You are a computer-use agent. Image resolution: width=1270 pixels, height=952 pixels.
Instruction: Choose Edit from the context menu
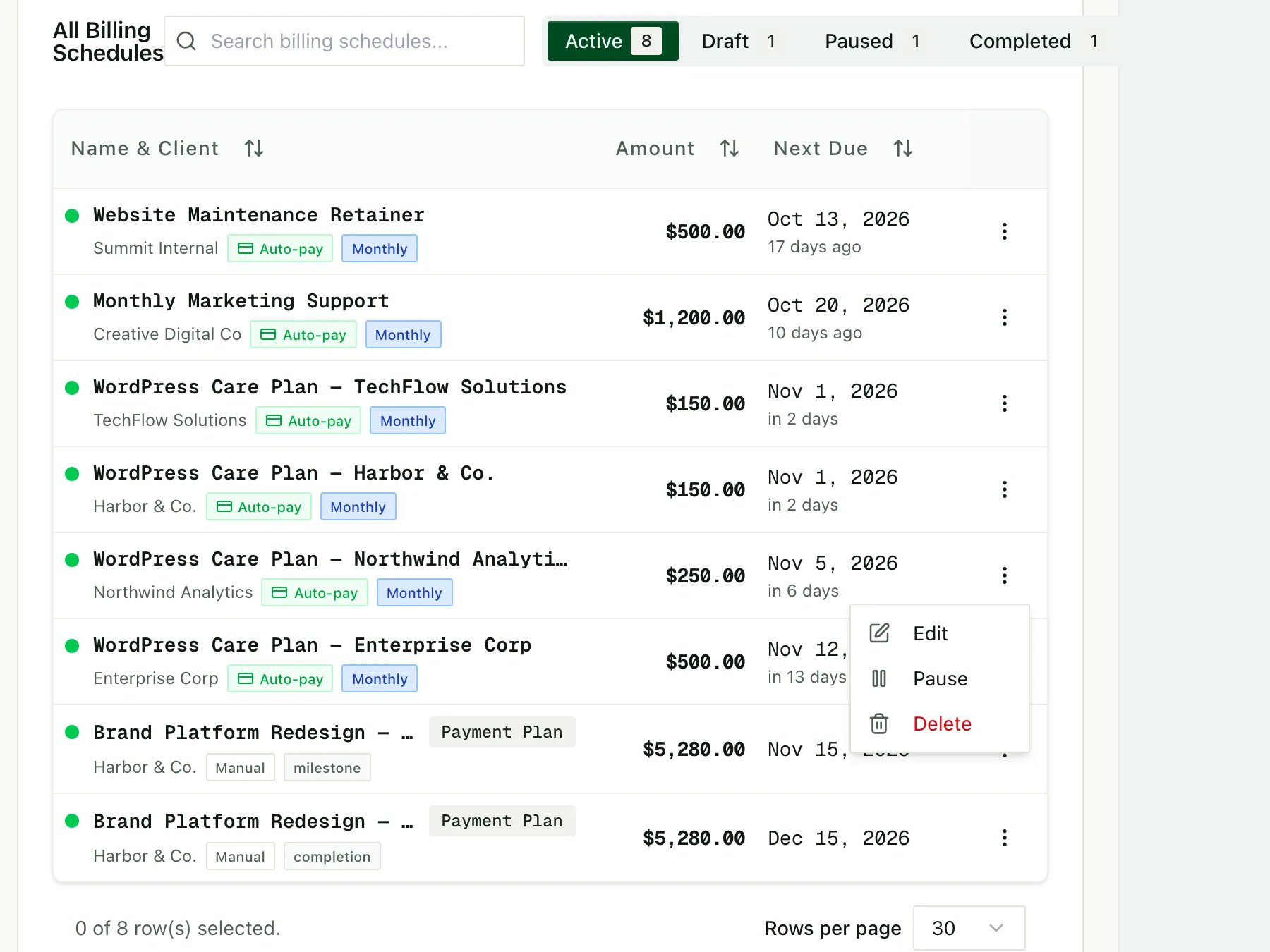coord(940,633)
